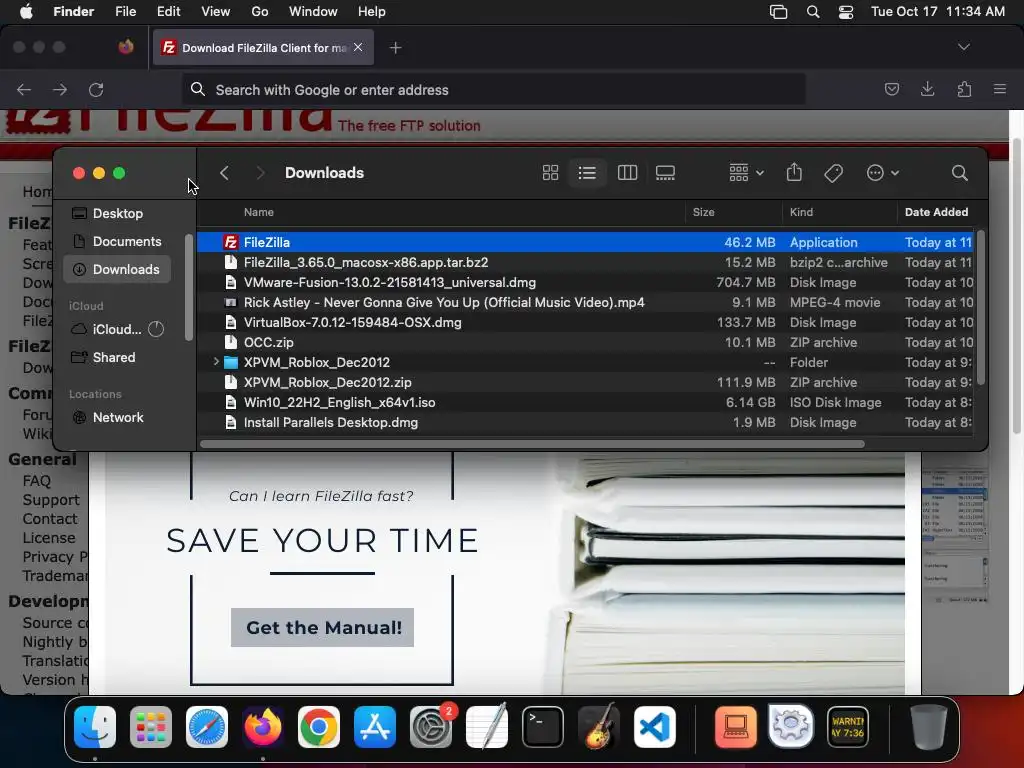Open Firefox extensions icon
The height and width of the screenshot is (768, 1024).
(964, 89)
